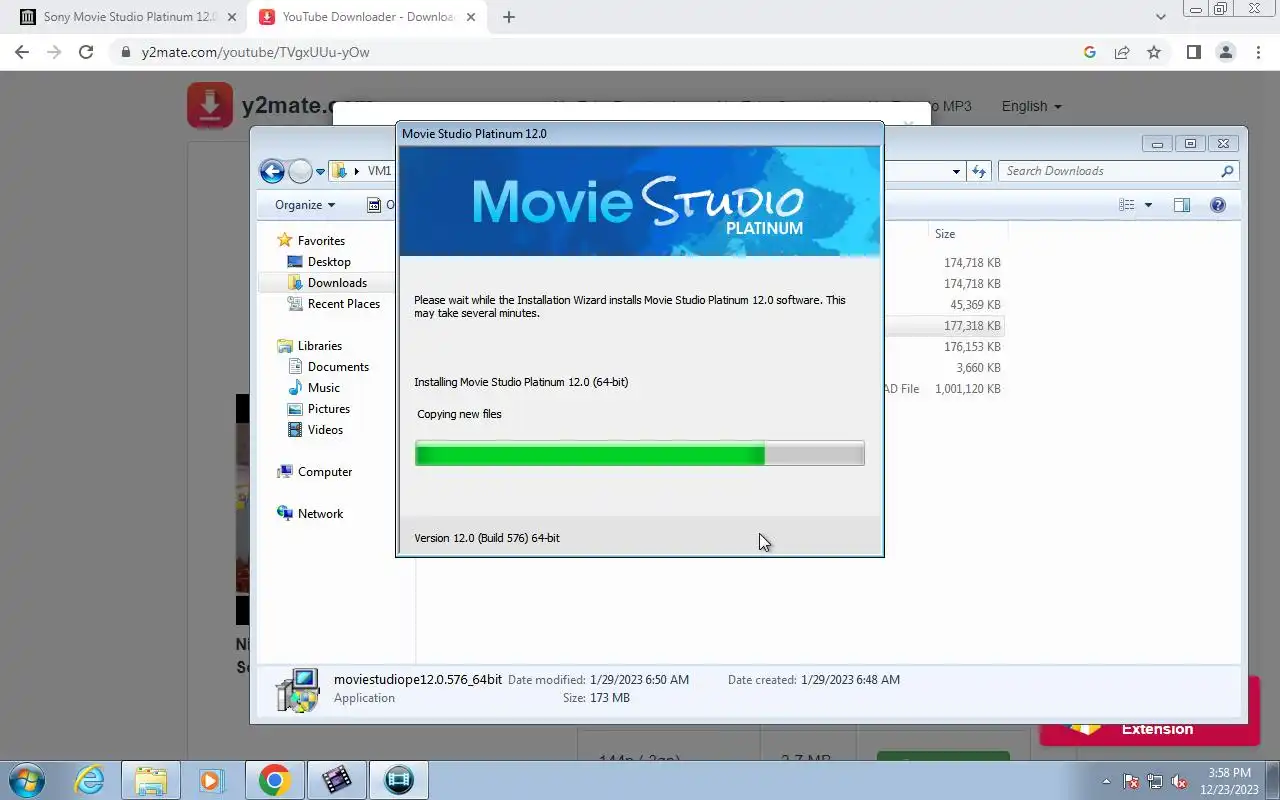Open Explorer help icon
This screenshot has width=1280, height=800.
(1218, 205)
